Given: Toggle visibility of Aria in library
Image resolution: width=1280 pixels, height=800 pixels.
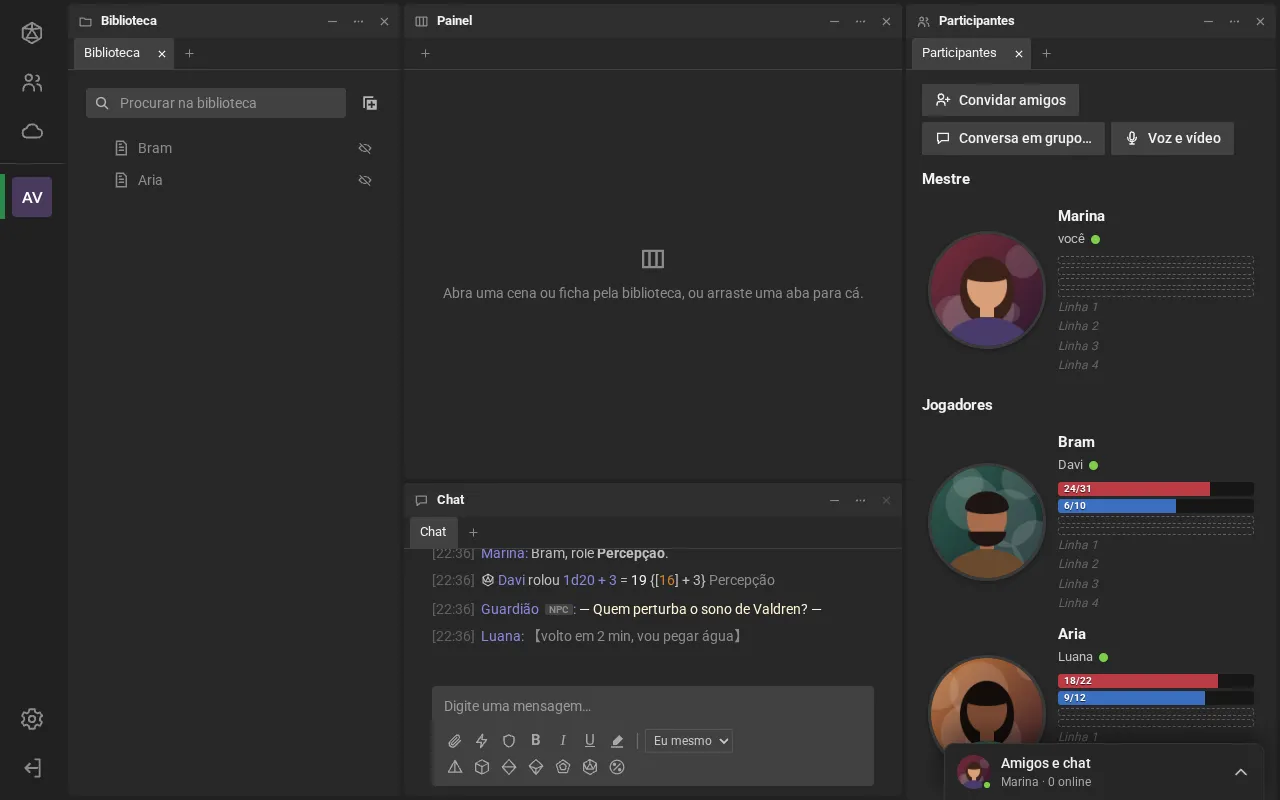Looking at the screenshot, I should click(365, 180).
